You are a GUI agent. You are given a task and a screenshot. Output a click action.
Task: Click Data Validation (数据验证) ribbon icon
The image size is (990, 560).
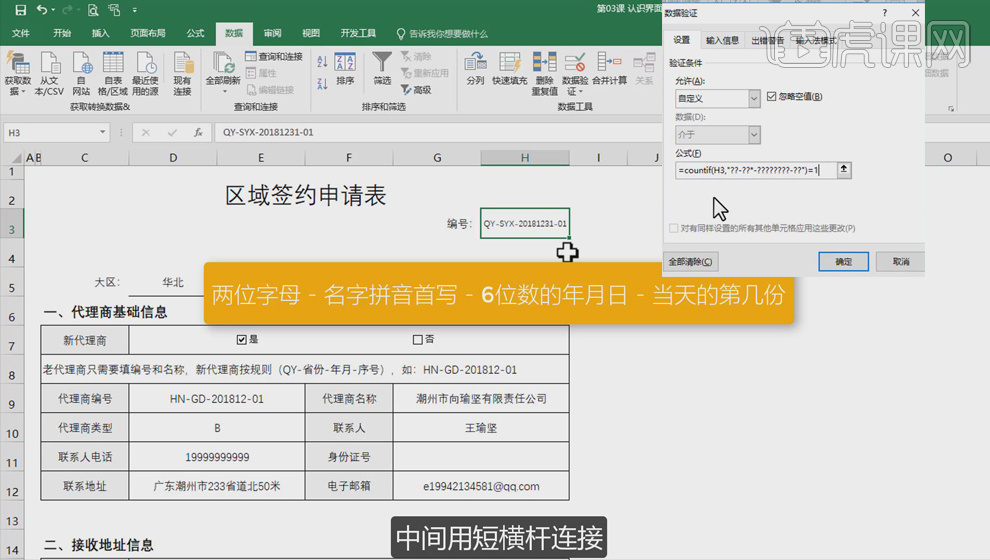575,64
